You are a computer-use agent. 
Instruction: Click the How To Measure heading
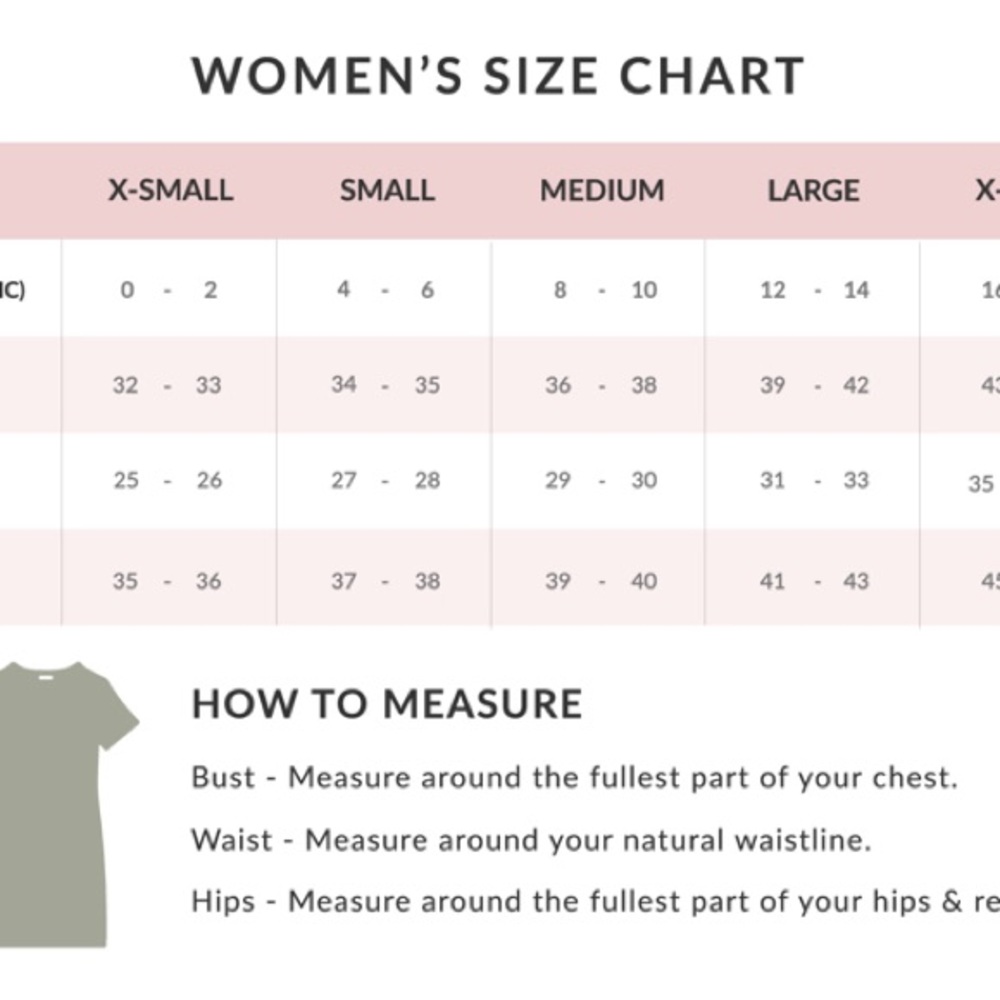point(387,704)
